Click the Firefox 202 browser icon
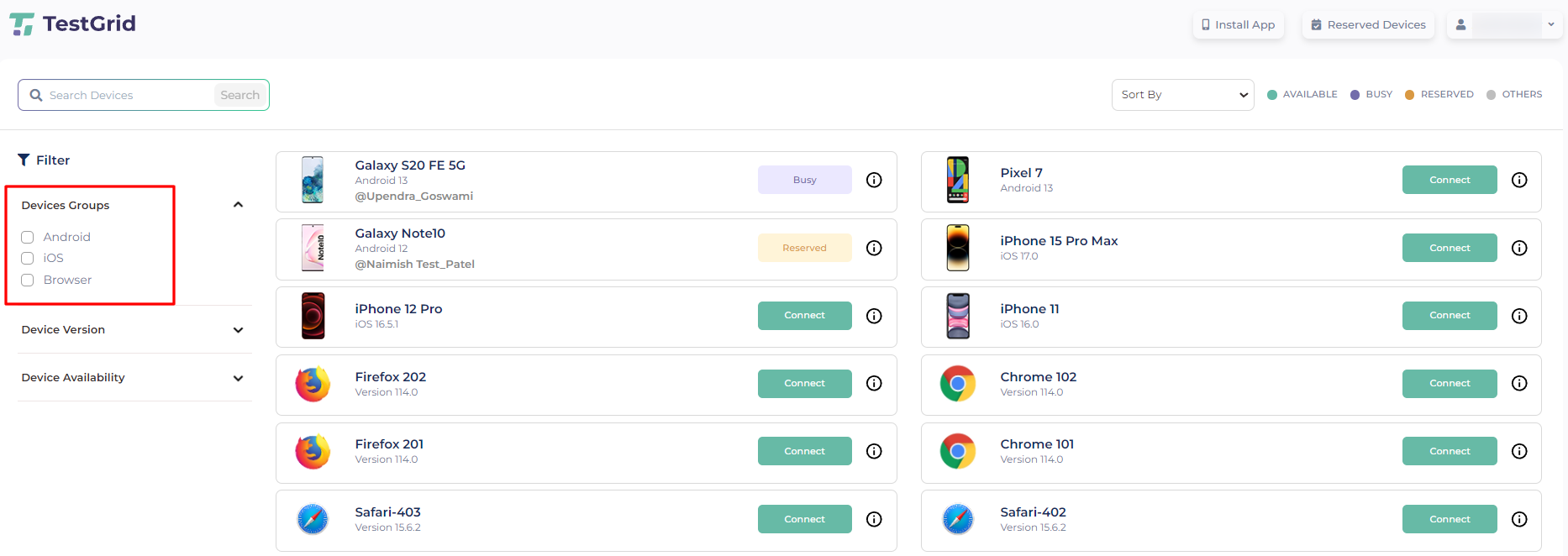The image size is (1568, 556). [313, 384]
